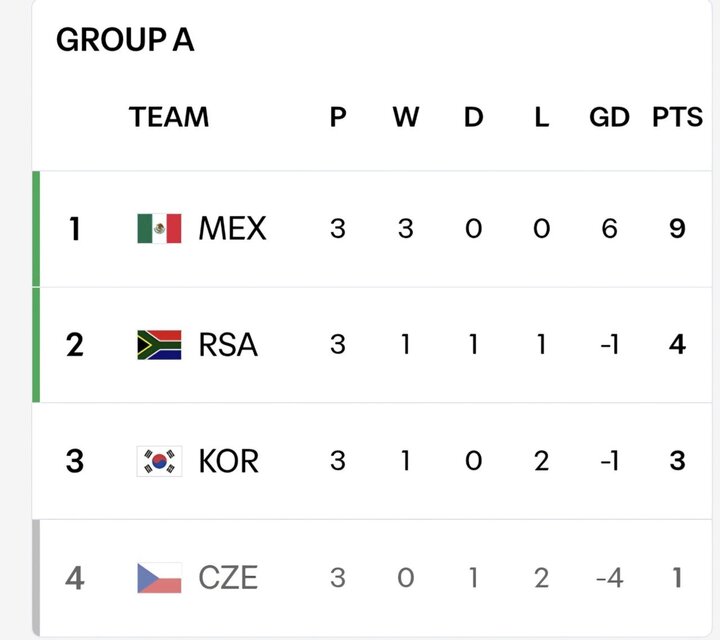The image size is (720, 640).
Task: Click the South Korea flag icon
Action: click(159, 461)
